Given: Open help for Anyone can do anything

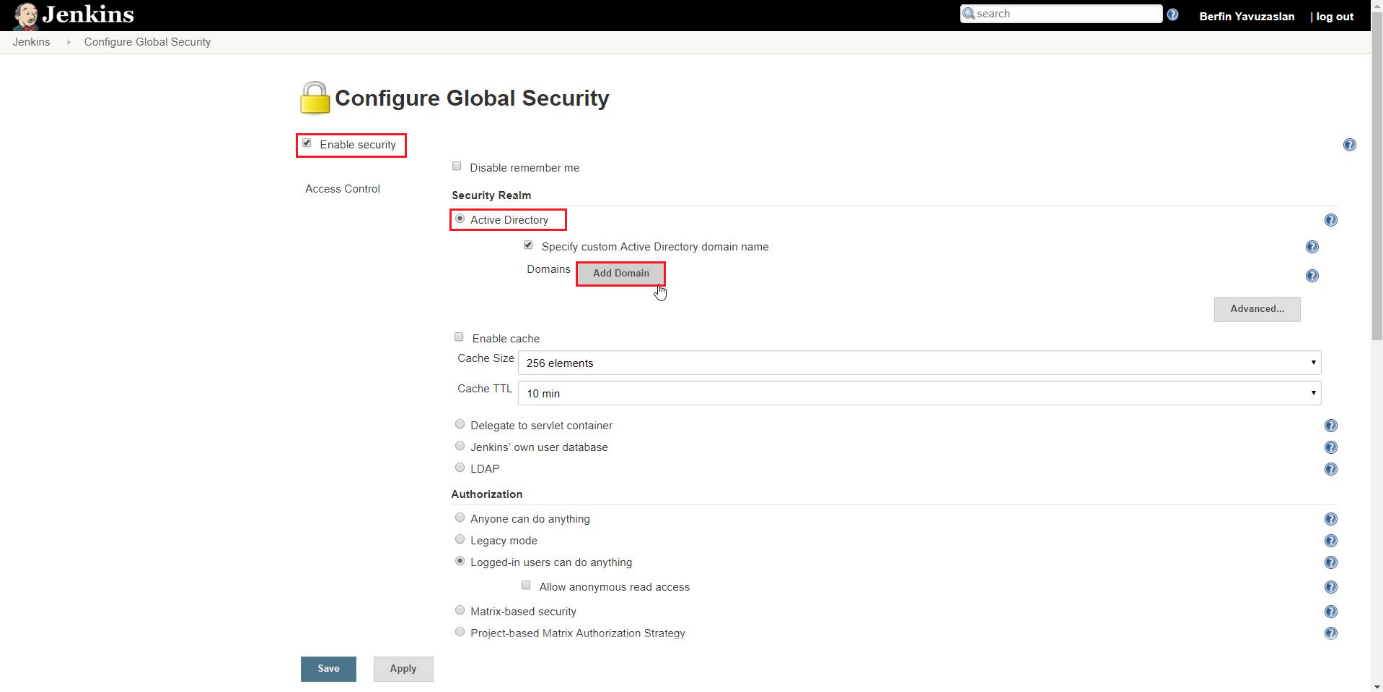Looking at the screenshot, I should pyautogui.click(x=1331, y=519).
